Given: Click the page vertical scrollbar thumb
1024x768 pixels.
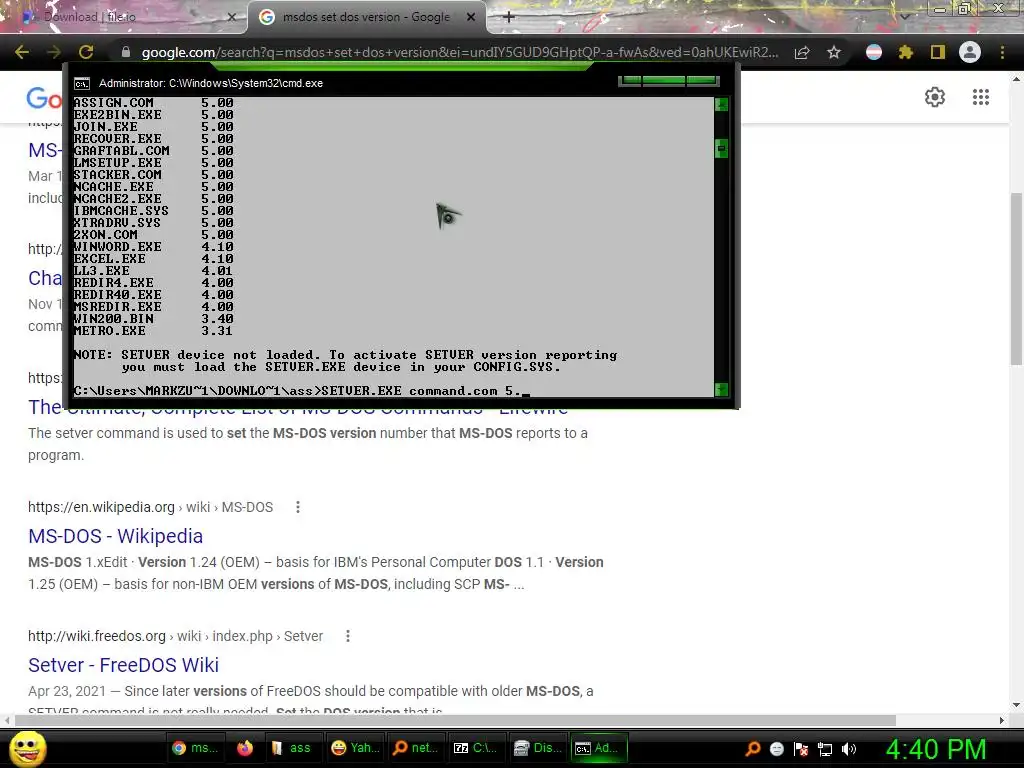Looking at the screenshot, I should 1016,279.
